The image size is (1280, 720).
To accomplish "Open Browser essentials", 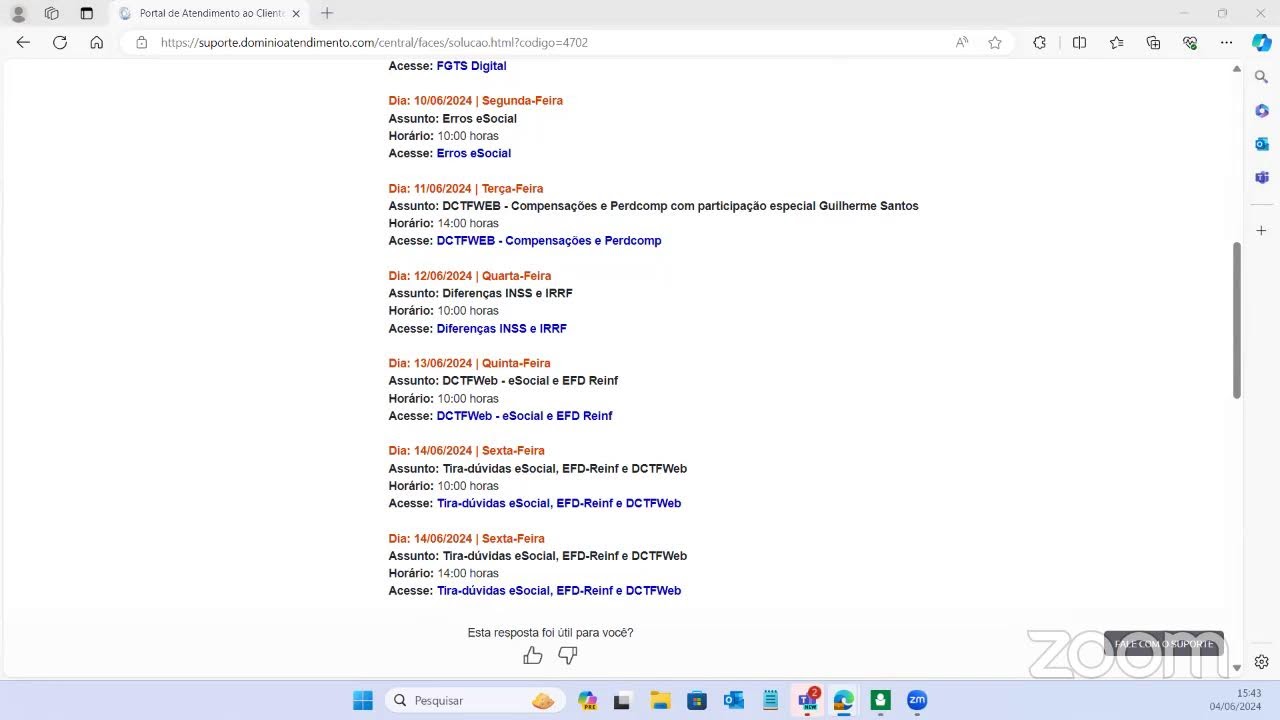I will (x=1190, y=43).
